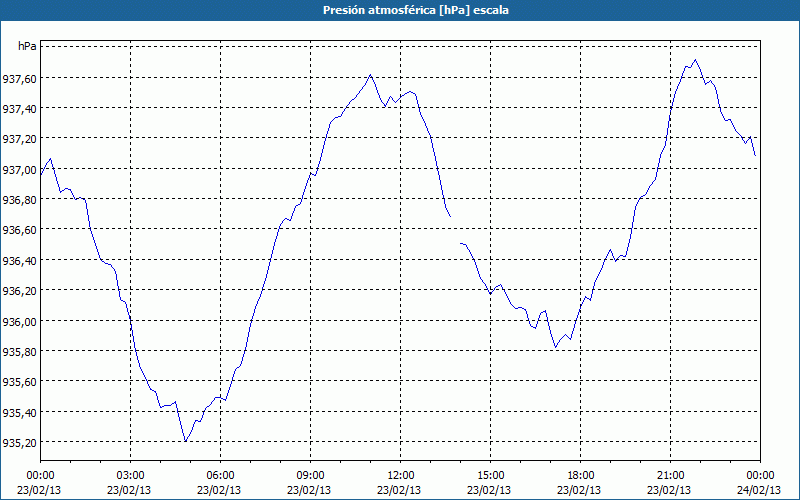This screenshot has width=800, height=500.
Task: Select the 936,80 y-axis value
Action: point(19,200)
